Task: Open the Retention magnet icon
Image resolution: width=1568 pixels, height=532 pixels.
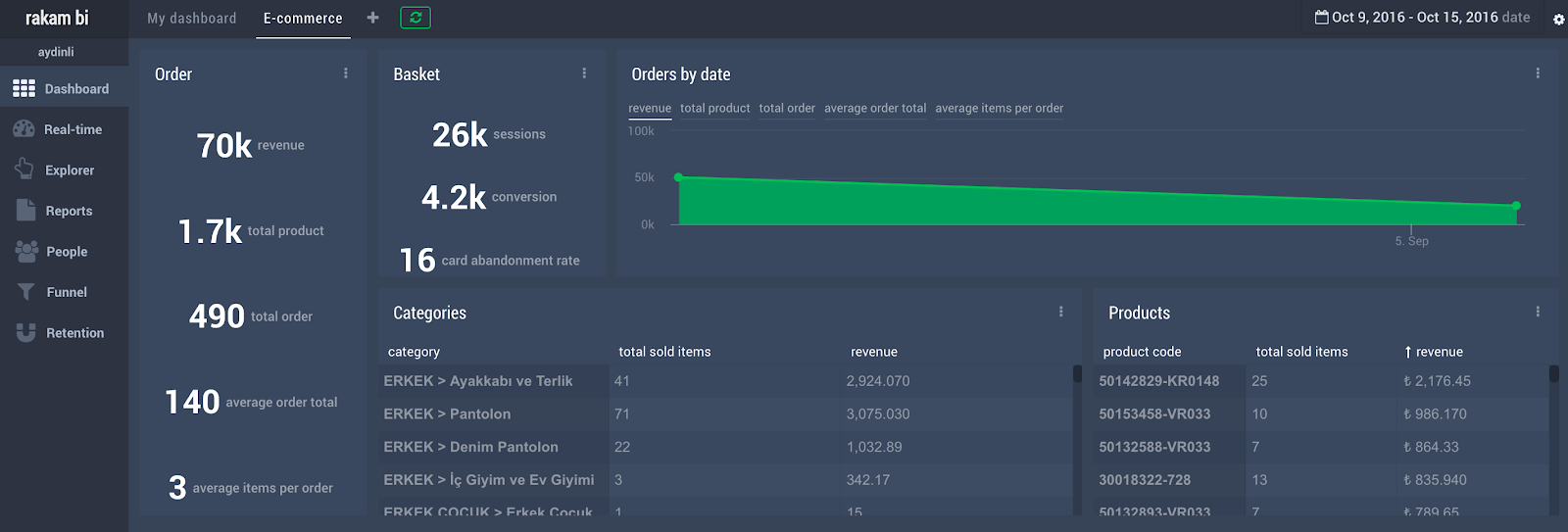Action: pyautogui.click(x=26, y=333)
